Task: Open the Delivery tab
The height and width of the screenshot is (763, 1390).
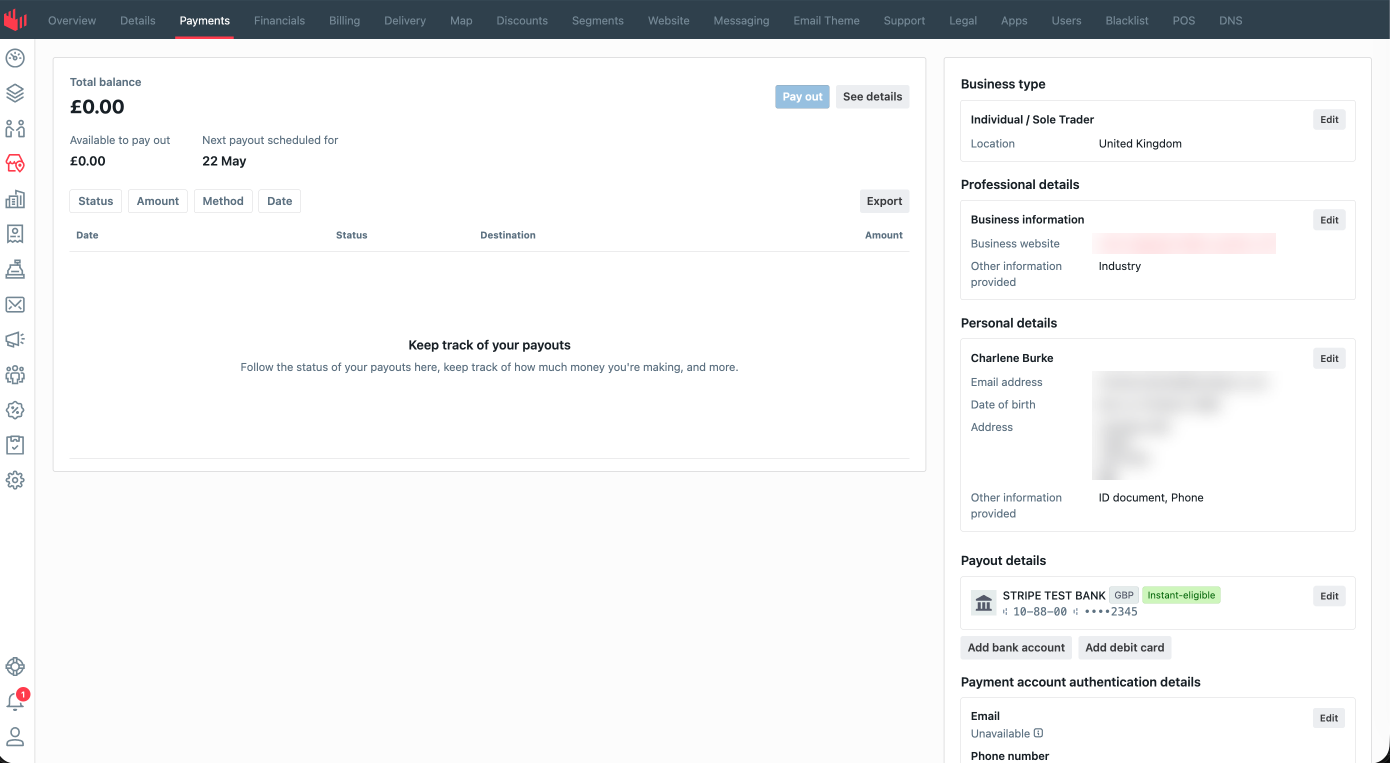Action: click(x=405, y=20)
